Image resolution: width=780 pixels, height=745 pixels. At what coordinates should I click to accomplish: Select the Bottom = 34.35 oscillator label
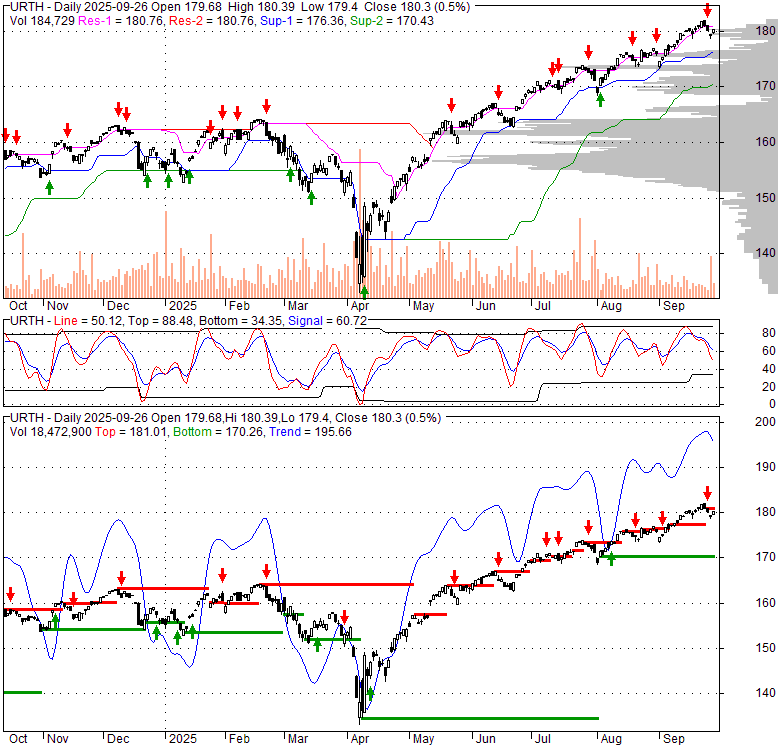[x=240, y=321]
